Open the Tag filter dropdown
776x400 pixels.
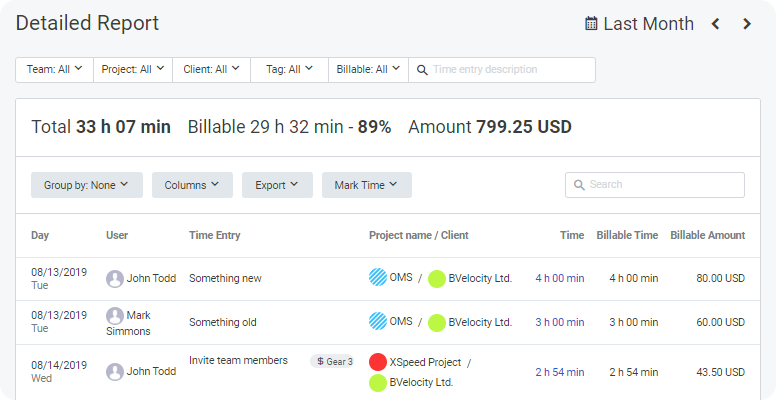pyautogui.click(x=289, y=70)
